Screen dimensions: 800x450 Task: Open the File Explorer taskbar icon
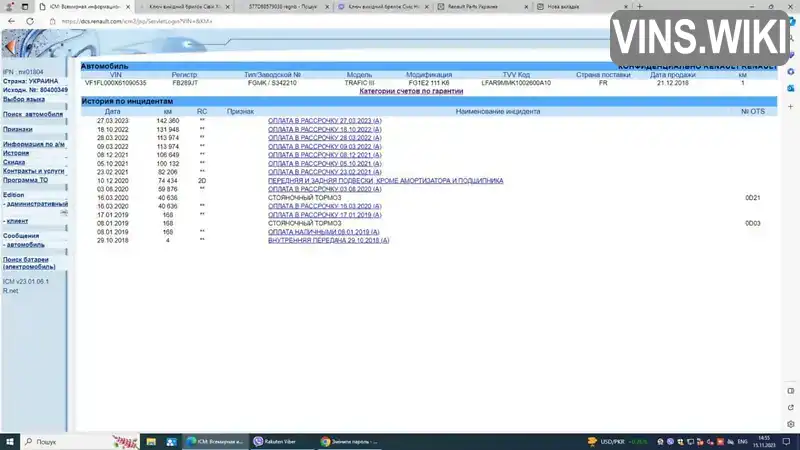tap(151, 442)
